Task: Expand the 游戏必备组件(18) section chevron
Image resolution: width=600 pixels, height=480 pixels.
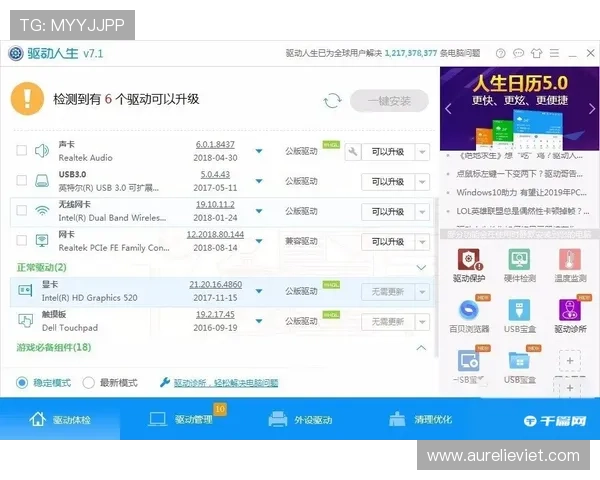Action: pos(421,348)
